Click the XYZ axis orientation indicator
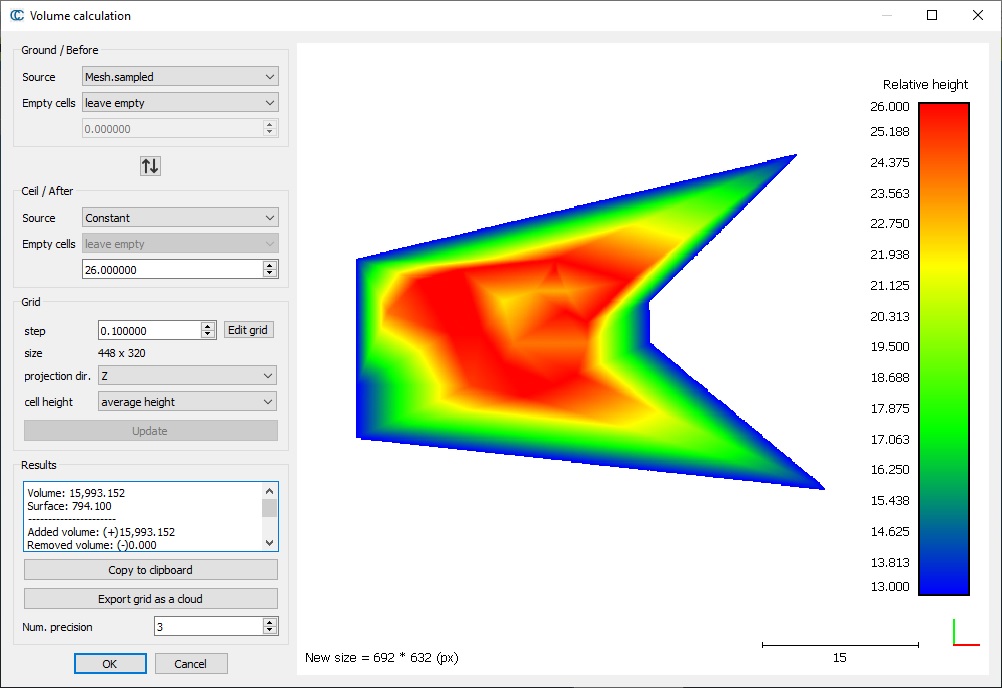The height and width of the screenshot is (688, 1002). (x=965, y=634)
